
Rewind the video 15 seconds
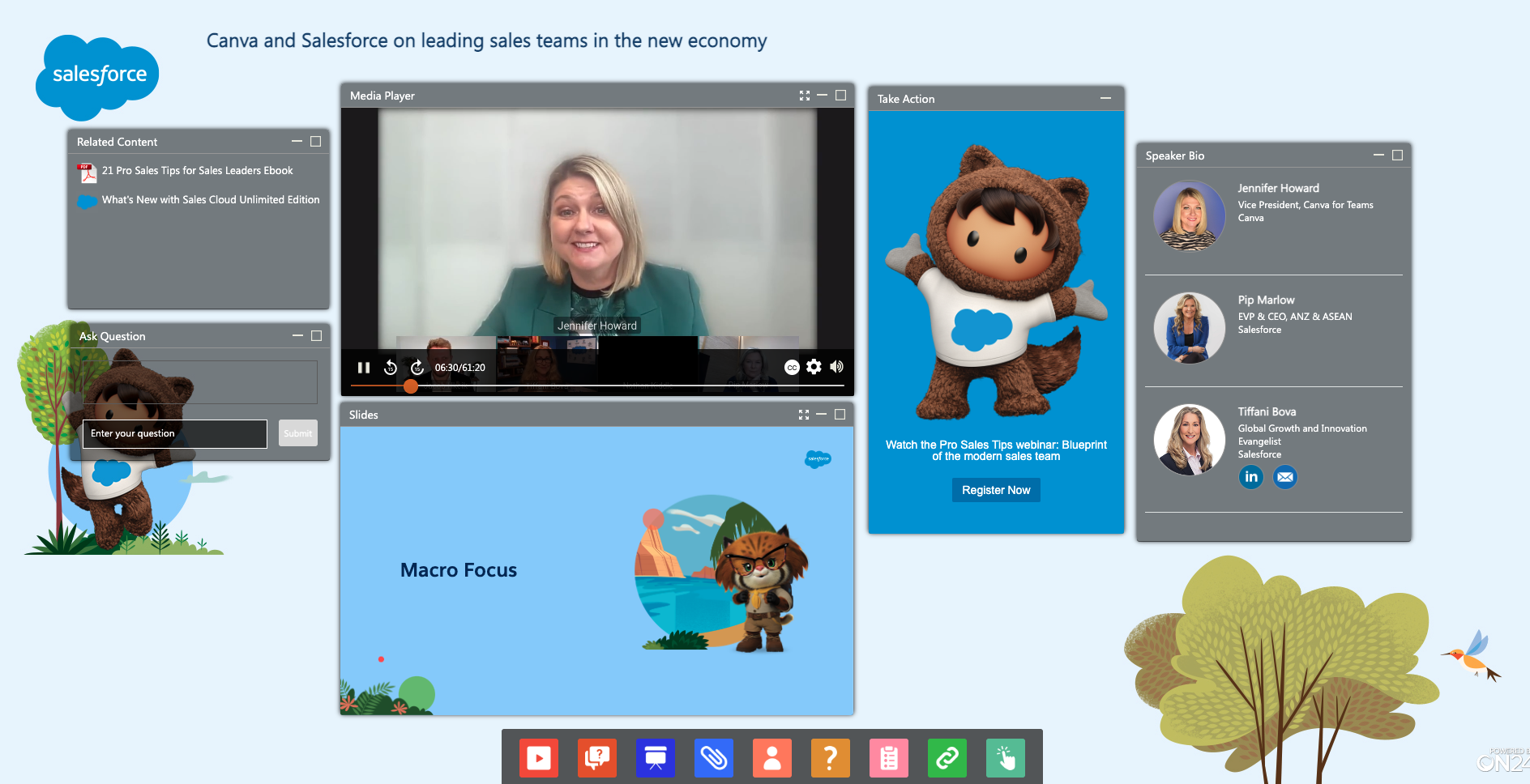(x=391, y=368)
